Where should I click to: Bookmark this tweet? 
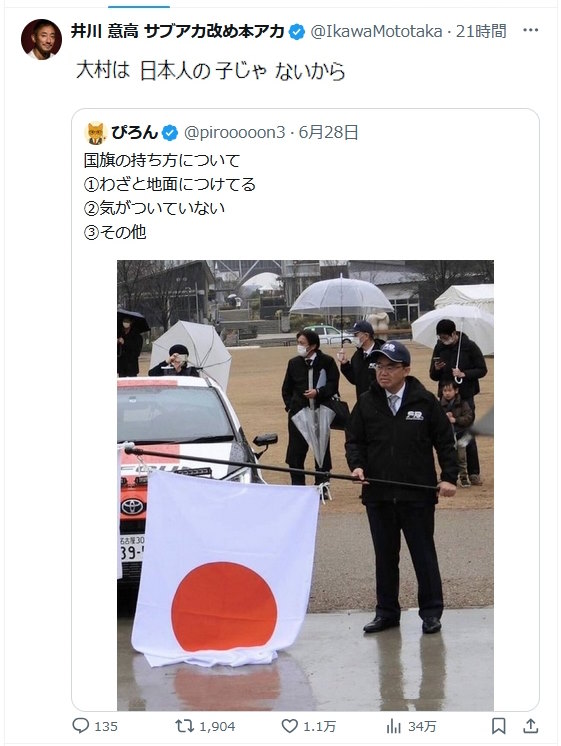click(498, 726)
